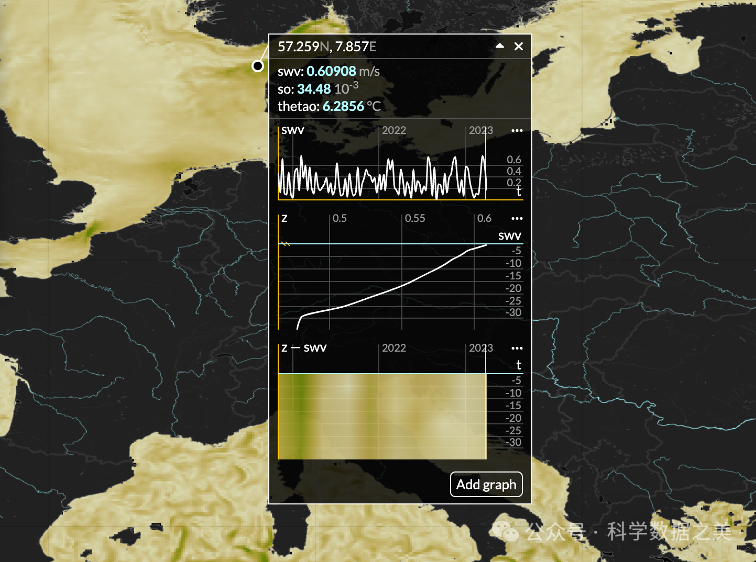Click the white depth profile curve
The height and width of the screenshot is (562, 756).
pyautogui.click(x=400, y=284)
